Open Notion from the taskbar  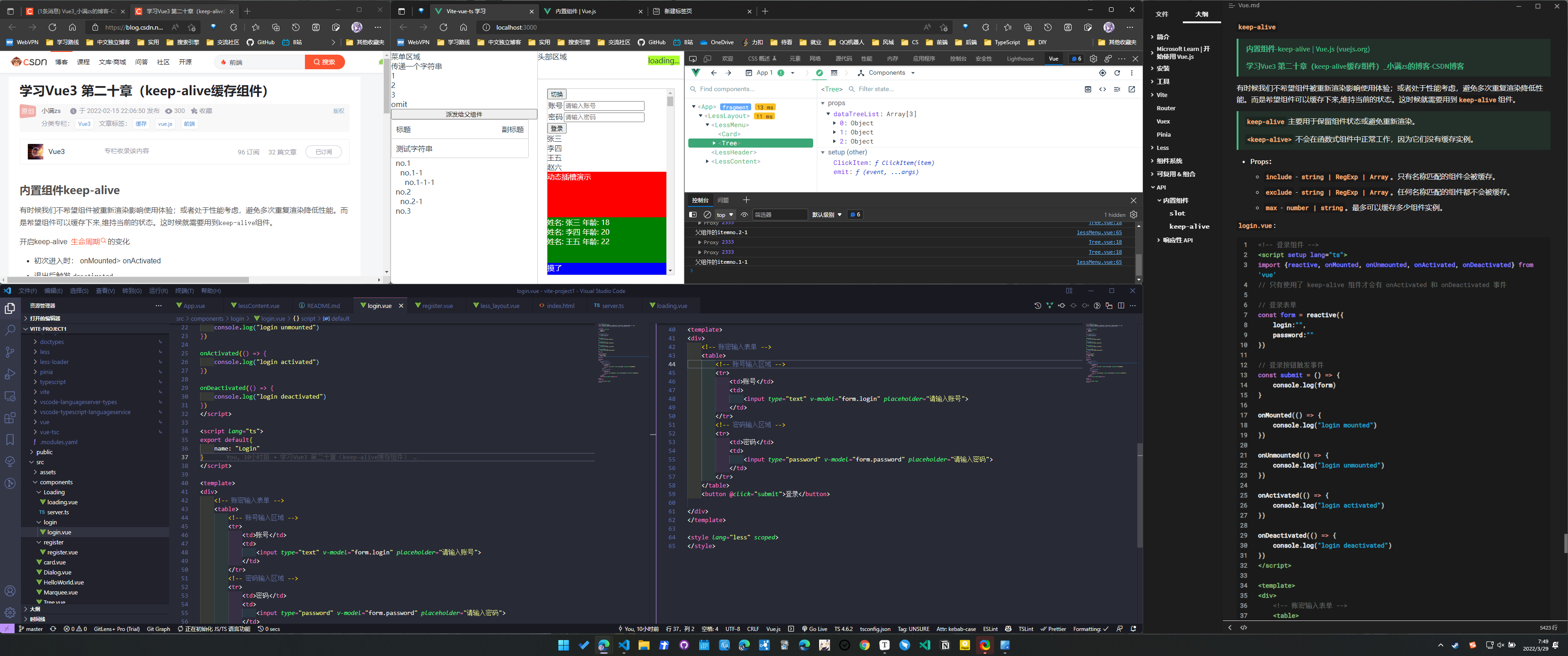pos(945,645)
